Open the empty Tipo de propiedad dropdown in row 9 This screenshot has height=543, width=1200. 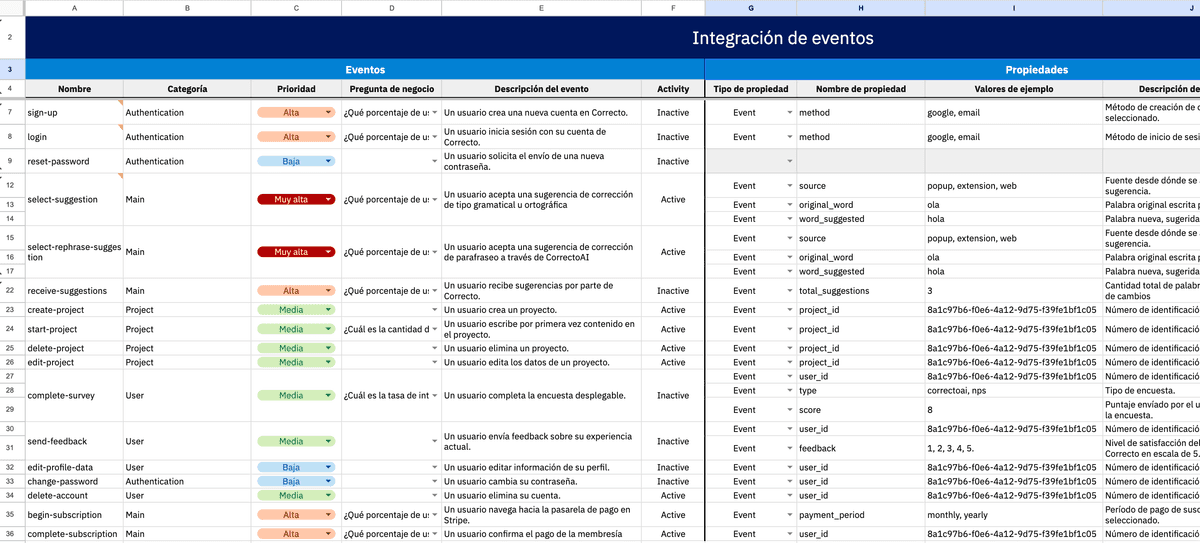coord(751,161)
